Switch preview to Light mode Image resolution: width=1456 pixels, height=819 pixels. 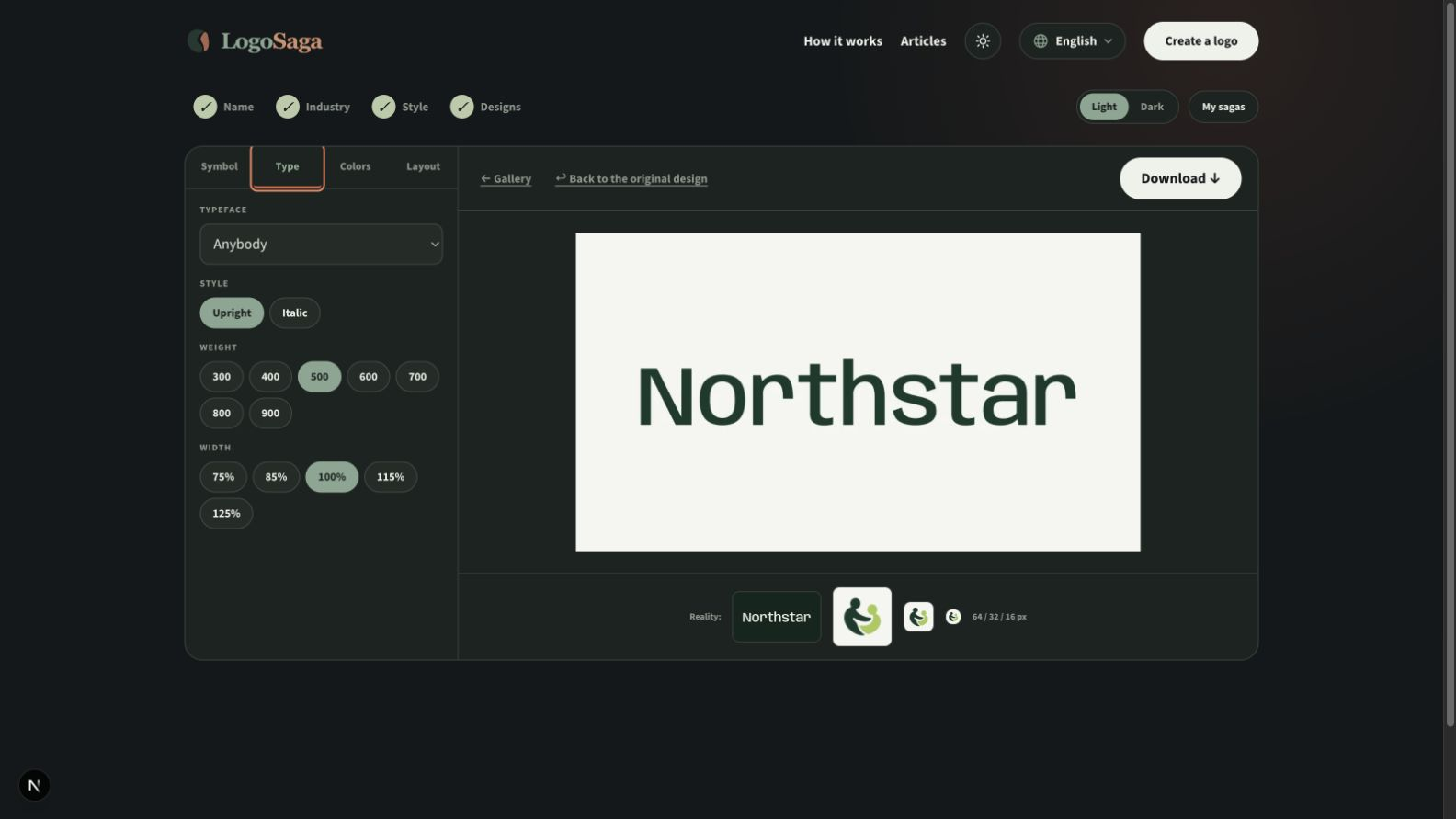[x=1104, y=107]
